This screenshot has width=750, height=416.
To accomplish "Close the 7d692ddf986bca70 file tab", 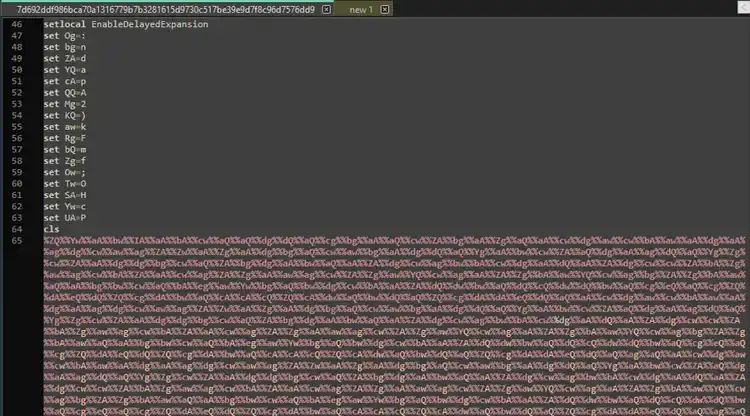I will point(326,9).
